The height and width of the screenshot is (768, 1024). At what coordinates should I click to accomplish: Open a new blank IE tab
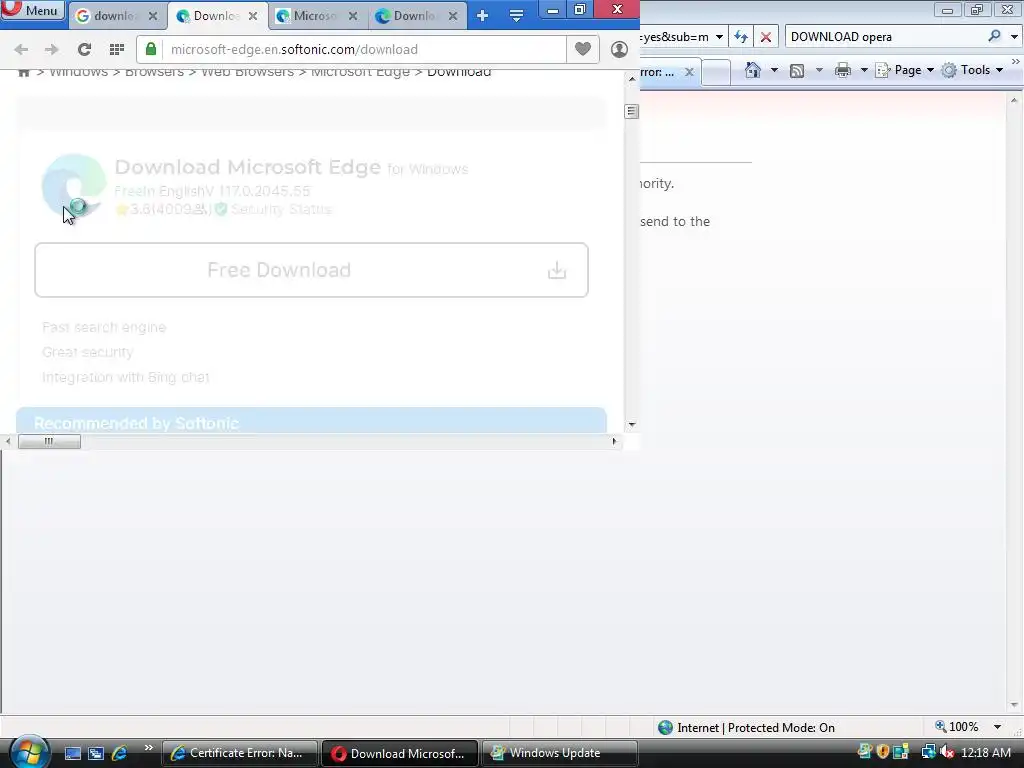(x=716, y=72)
